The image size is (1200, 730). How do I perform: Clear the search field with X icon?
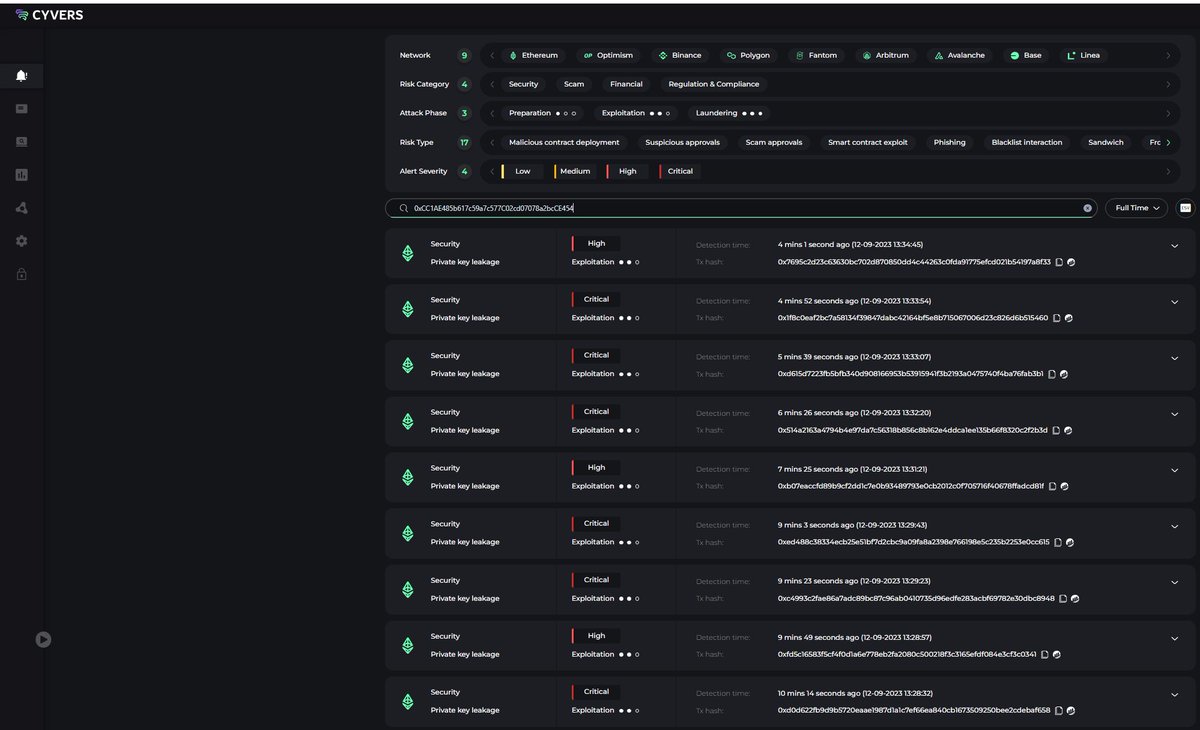tap(1088, 208)
